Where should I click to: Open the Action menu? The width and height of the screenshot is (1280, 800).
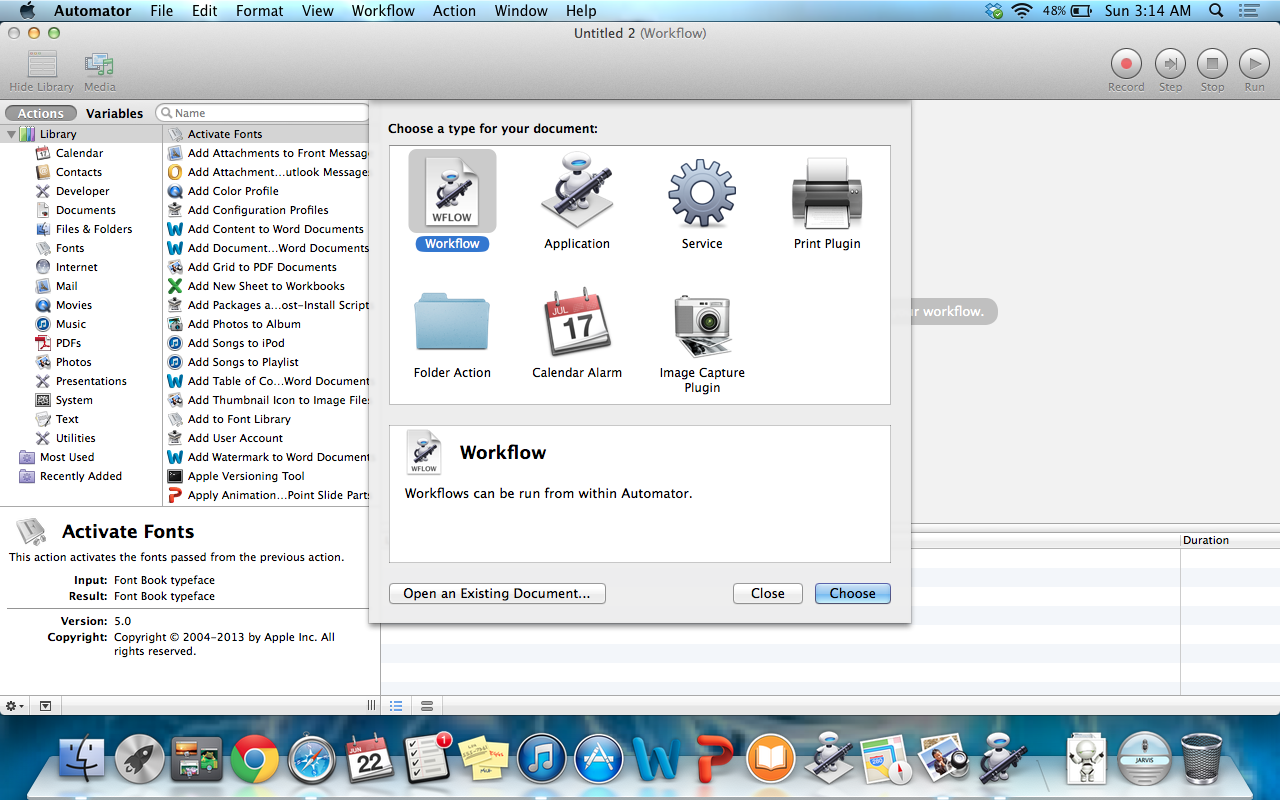tap(454, 11)
